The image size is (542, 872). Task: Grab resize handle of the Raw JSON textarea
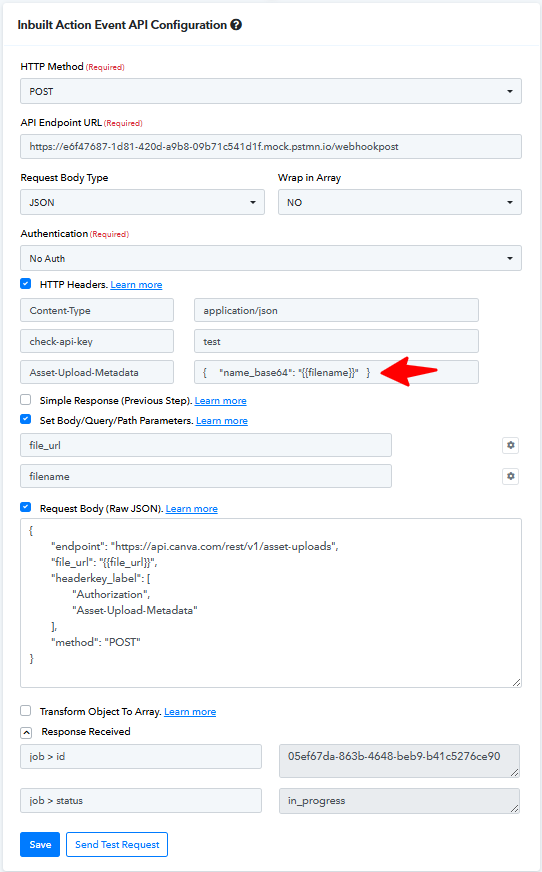516,682
